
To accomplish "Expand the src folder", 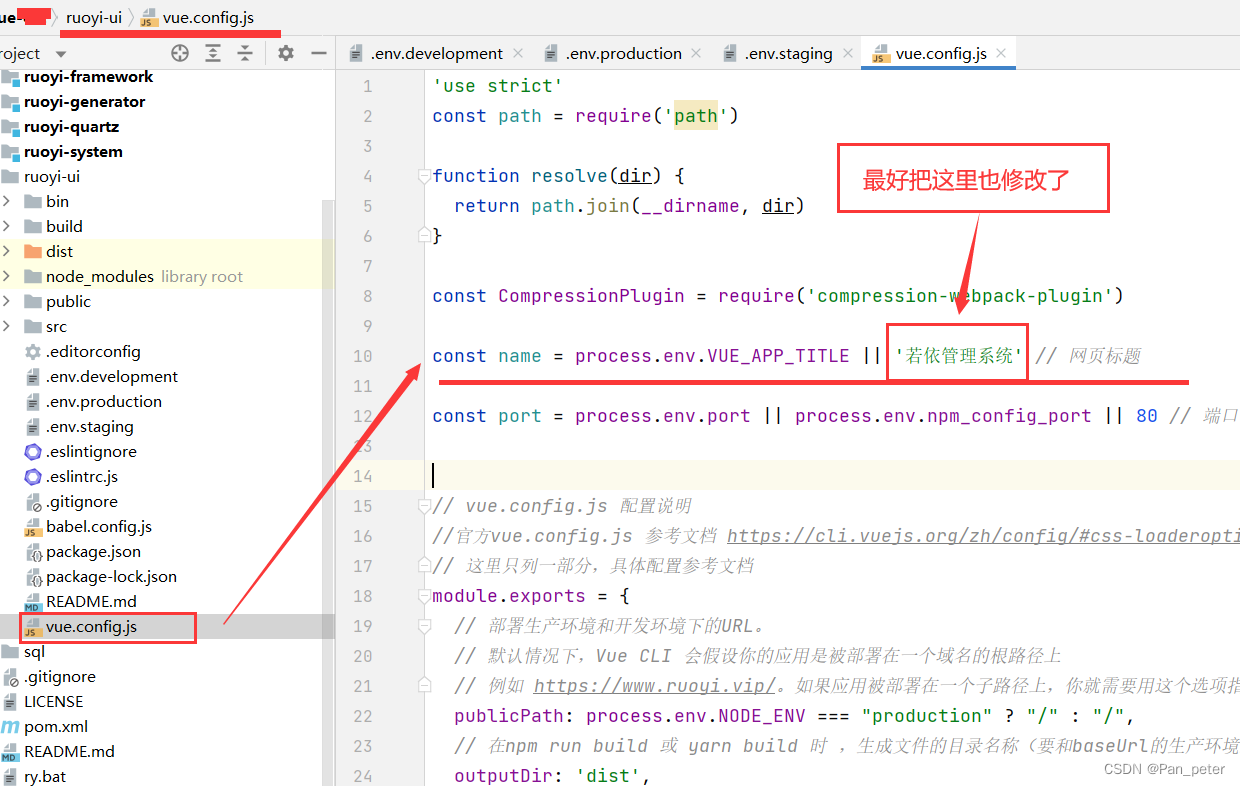I will click(x=6, y=326).
